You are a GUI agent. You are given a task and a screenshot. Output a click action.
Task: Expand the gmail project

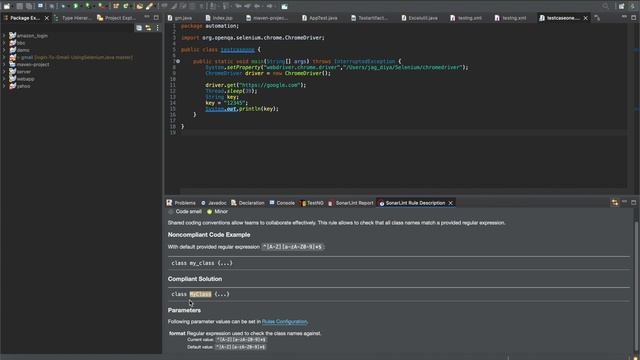point(4,57)
